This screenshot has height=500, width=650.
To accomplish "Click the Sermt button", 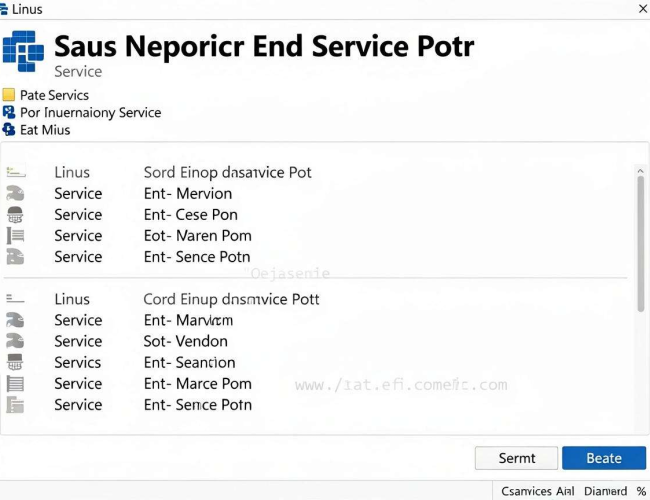I will click(516, 458).
